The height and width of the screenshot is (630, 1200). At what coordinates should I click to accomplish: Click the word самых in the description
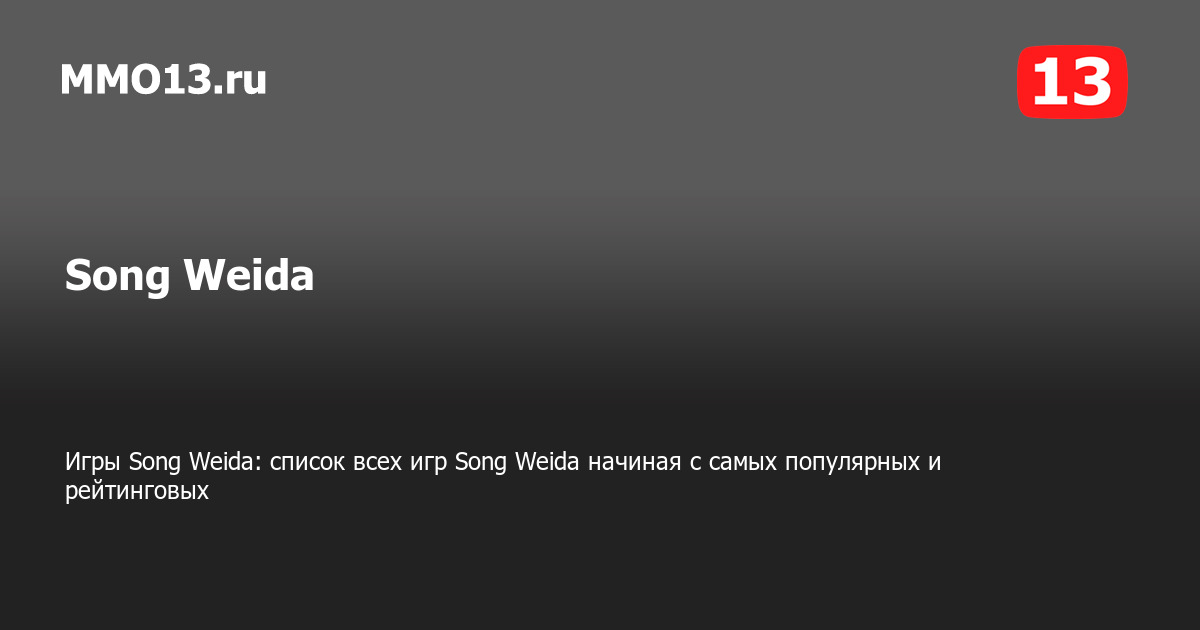(743, 464)
